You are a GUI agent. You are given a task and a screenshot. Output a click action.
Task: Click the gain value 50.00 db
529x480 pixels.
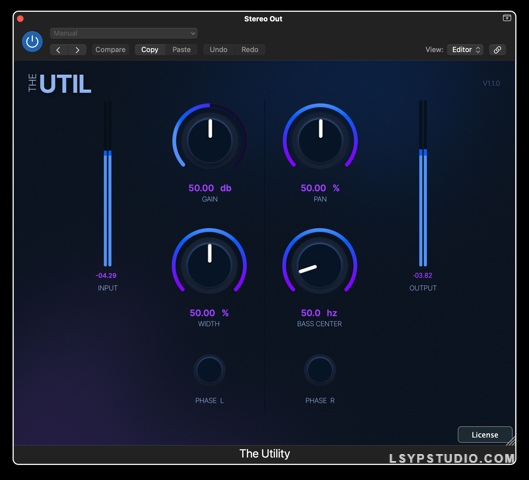(x=210, y=188)
